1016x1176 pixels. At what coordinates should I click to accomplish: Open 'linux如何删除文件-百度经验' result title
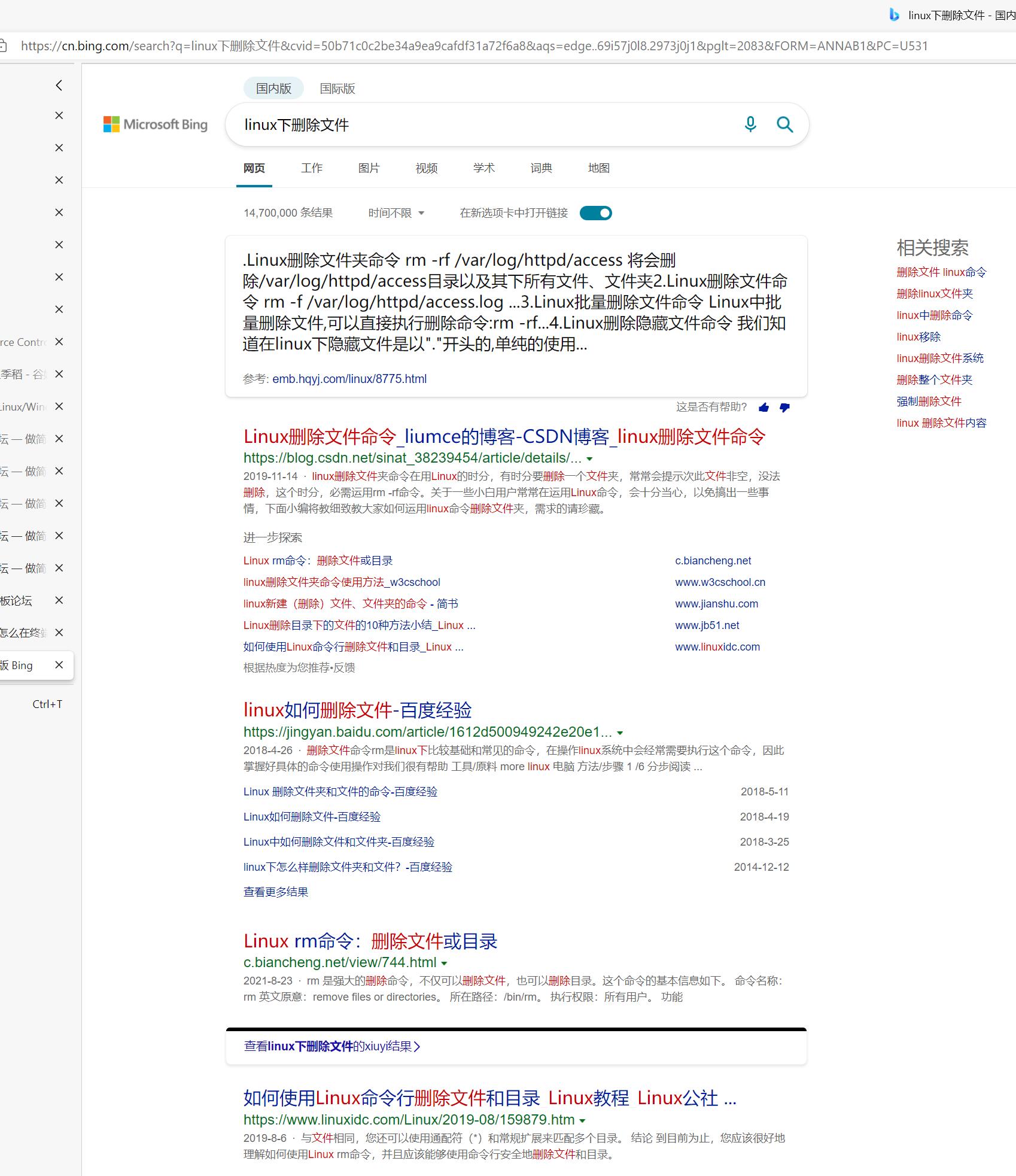(358, 710)
